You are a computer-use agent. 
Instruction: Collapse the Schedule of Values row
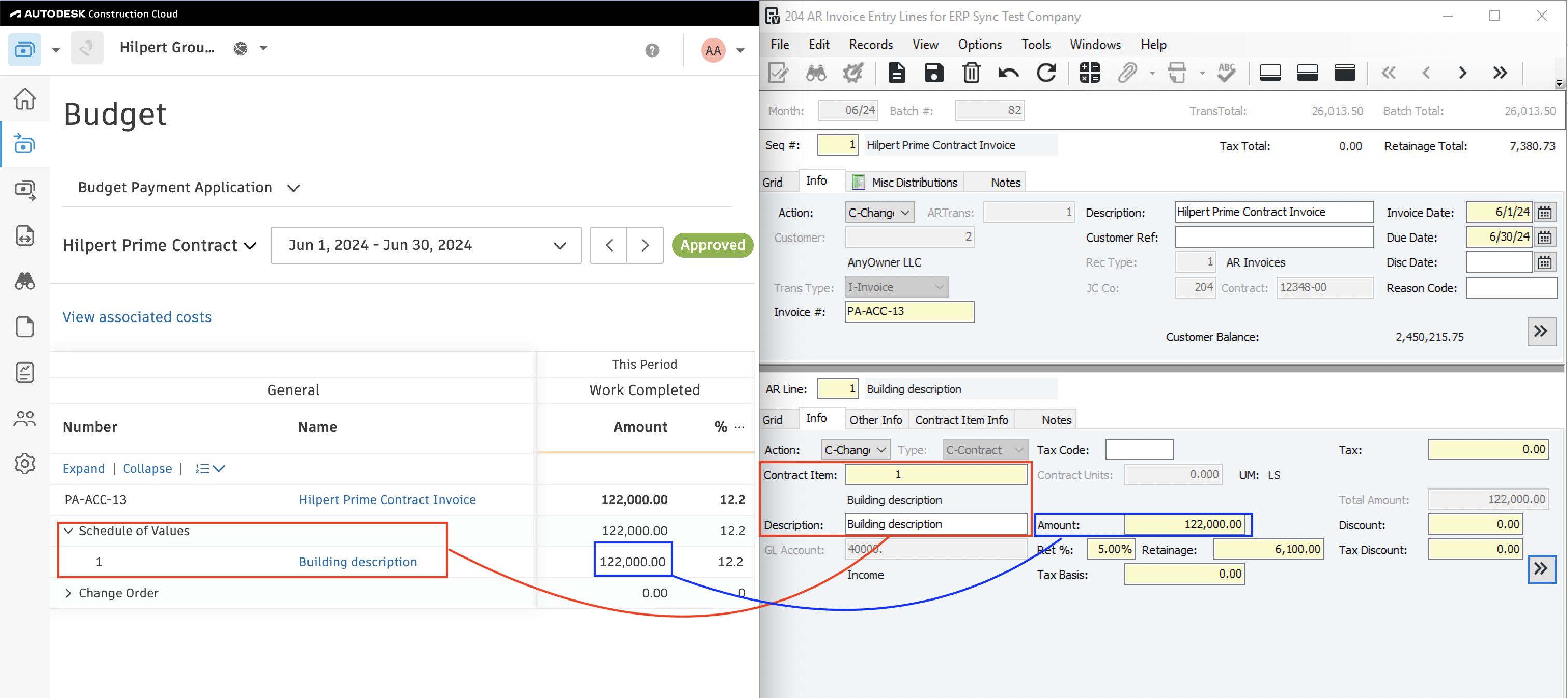coord(68,531)
